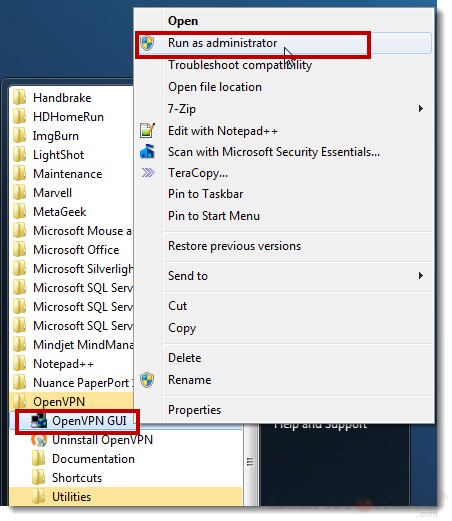The width and height of the screenshot is (452, 521).
Task: Select Rename in the context menu
Action: [x=190, y=380]
